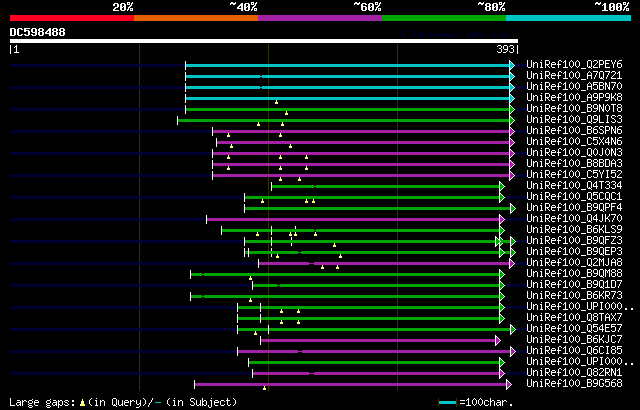The height and width of the screenshot is (410, 640).
Task: Click the white query sequence bar
Action: [264, 41]
